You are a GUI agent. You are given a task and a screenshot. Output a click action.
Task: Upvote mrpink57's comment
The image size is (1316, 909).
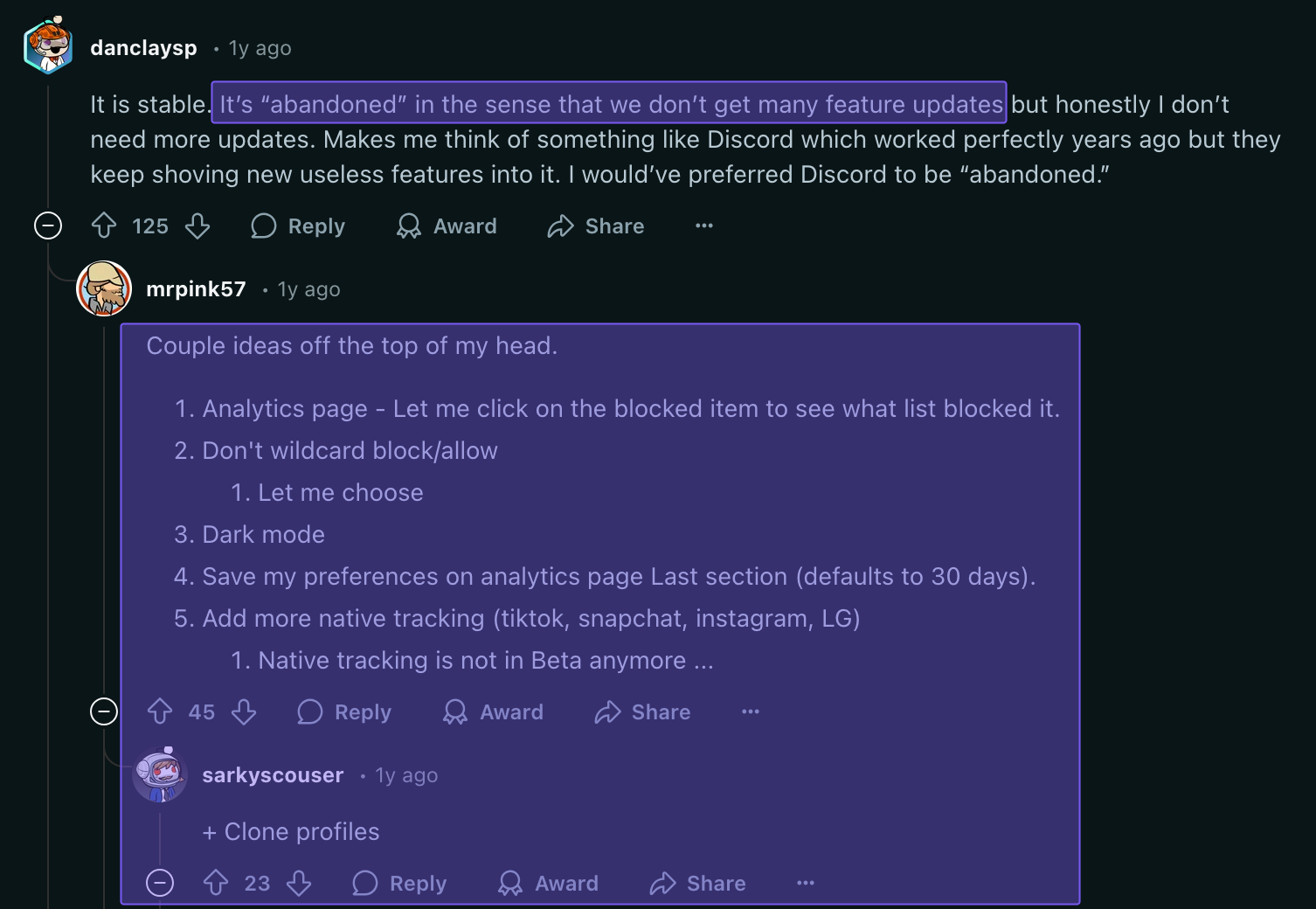[x=160, y=712]
